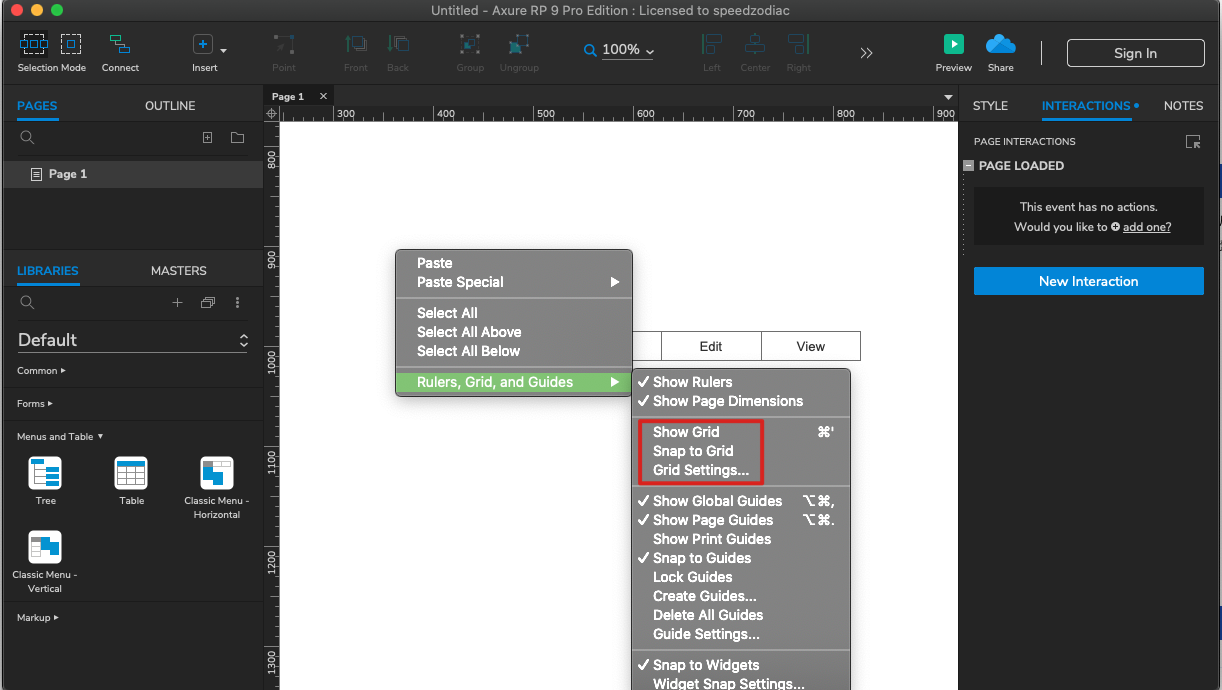Click the library copy icon
The image size is (1222, 690).
pyautogui.click(x=208, y=303)
